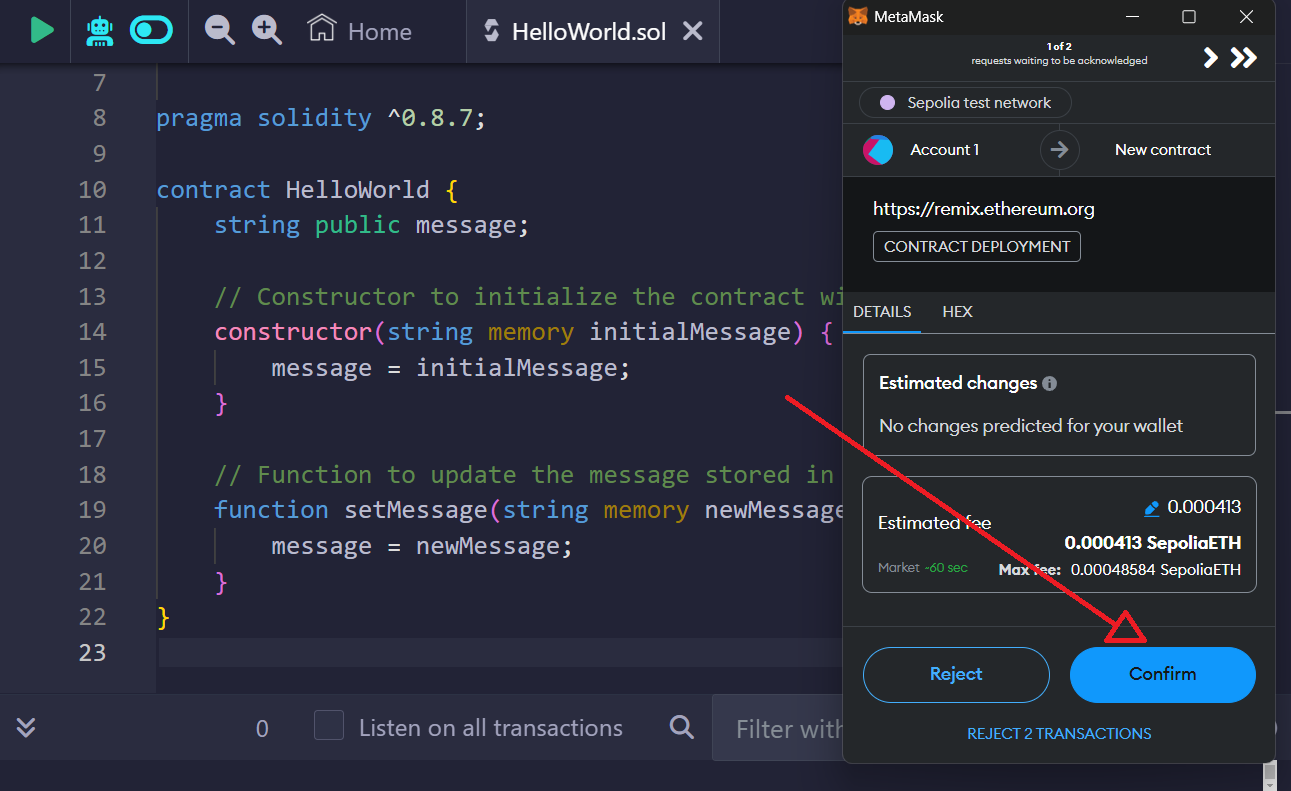Open the RemixAI robot assistant icon
The height and width of the screenshot is (791, 1291).
pos(100,31)
